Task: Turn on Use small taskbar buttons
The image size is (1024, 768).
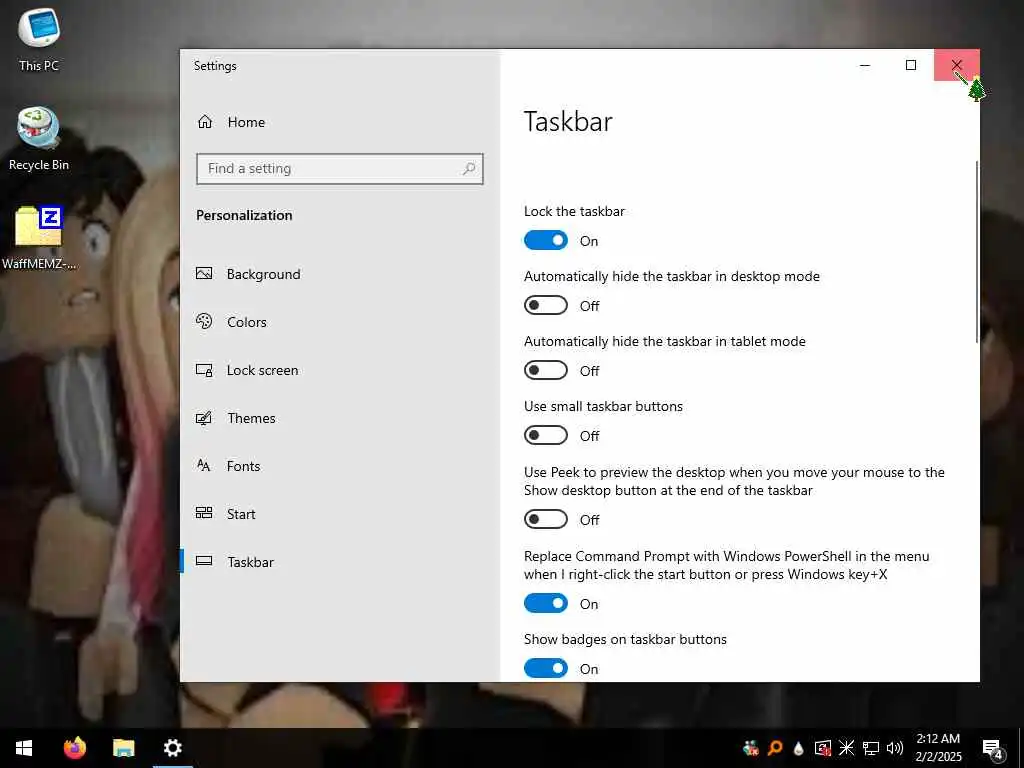Action: click(x=546, y=435)
